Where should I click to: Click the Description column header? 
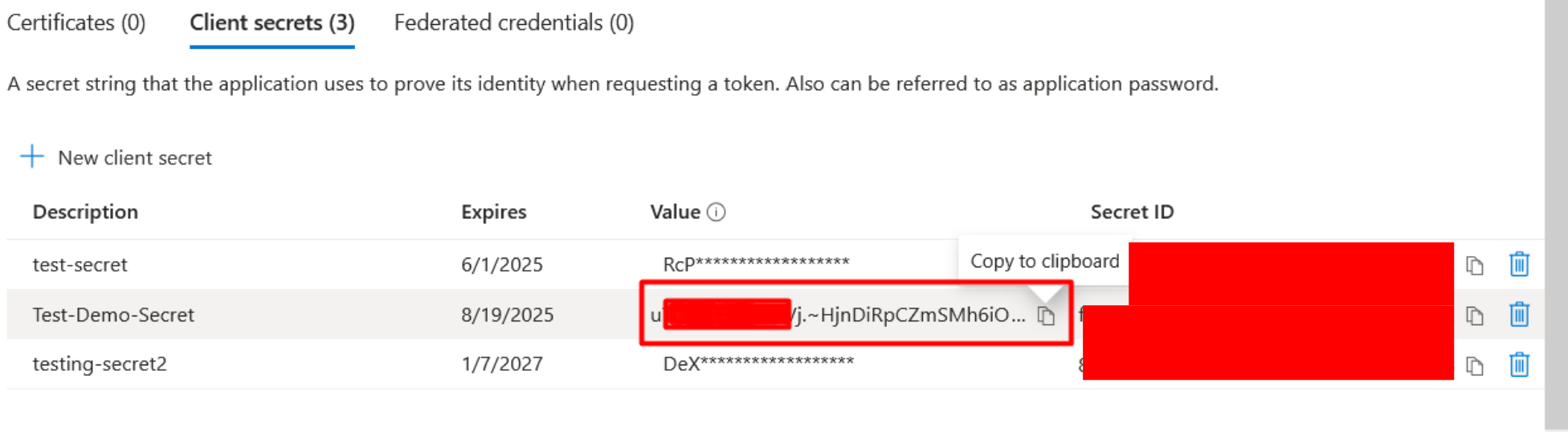point(85,212)
